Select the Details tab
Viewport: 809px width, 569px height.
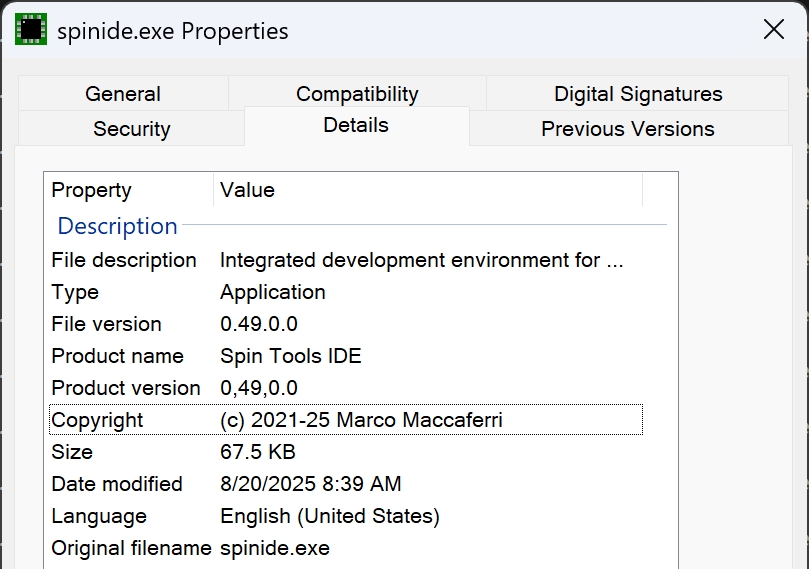pyautogui.click(x=356, y=125)
